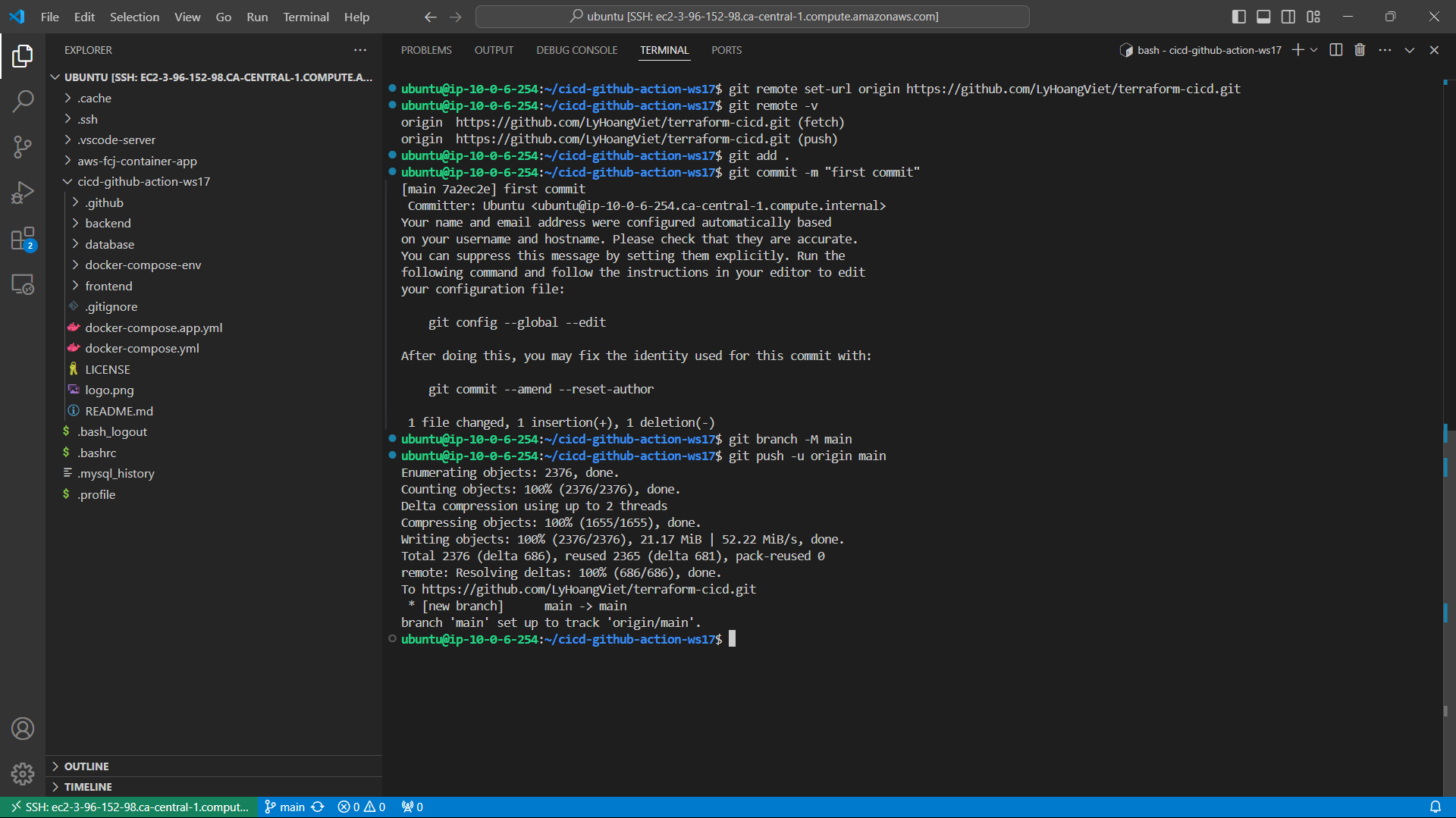Open the View menu
This screenshot has height=818, width=1456.
(x=187, y=17)
